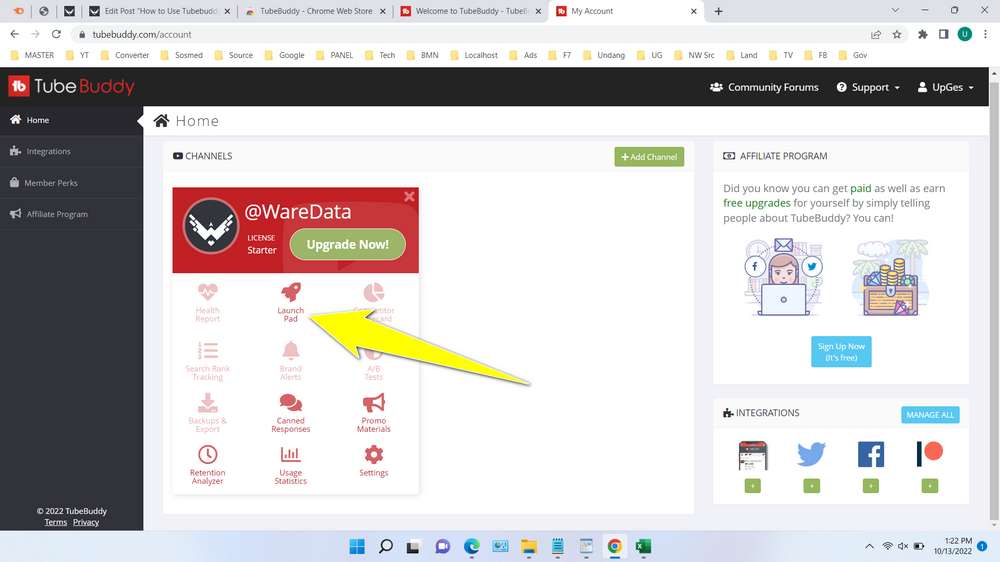Click Sign Up Now affiliate button
Viewport: 1000px width, 562px height.
841,351
